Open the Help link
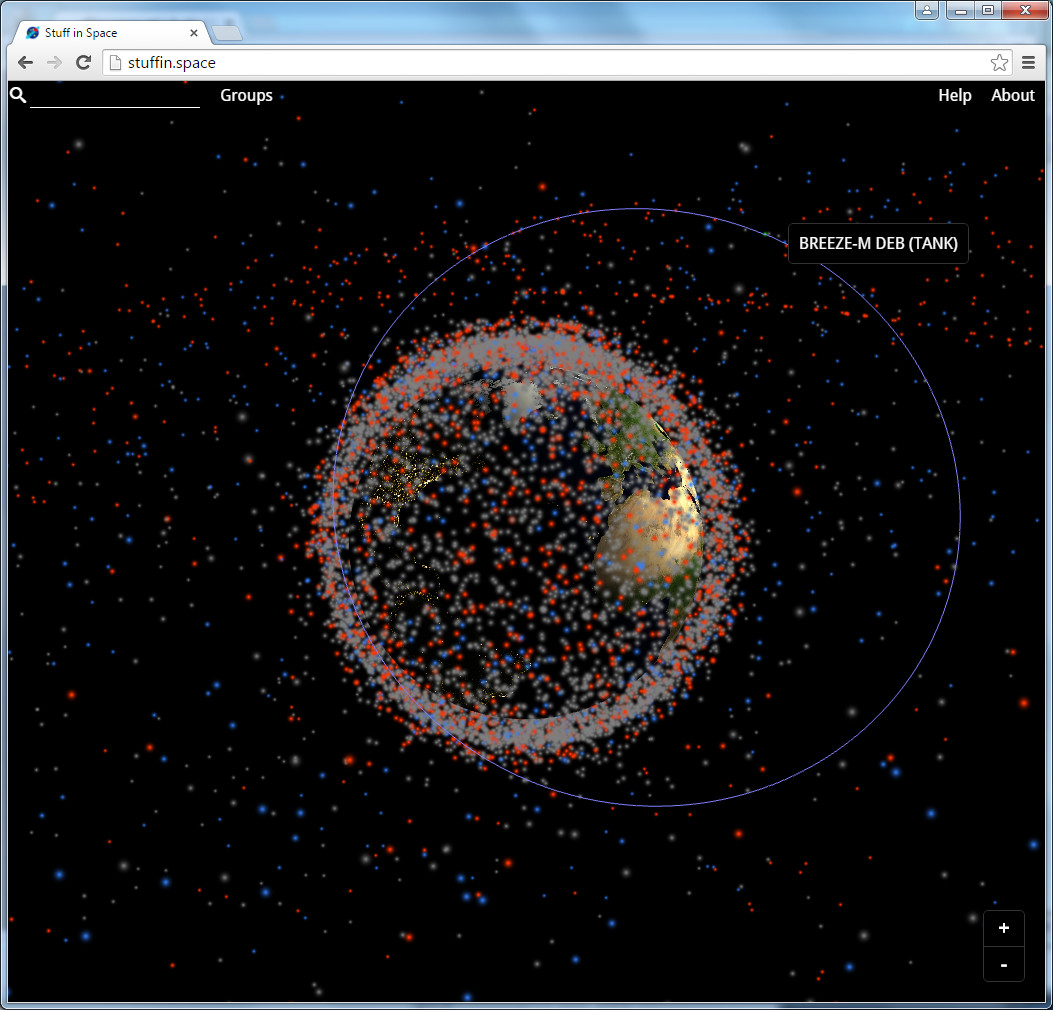The image size is (1053, 1010). [954, 96]
